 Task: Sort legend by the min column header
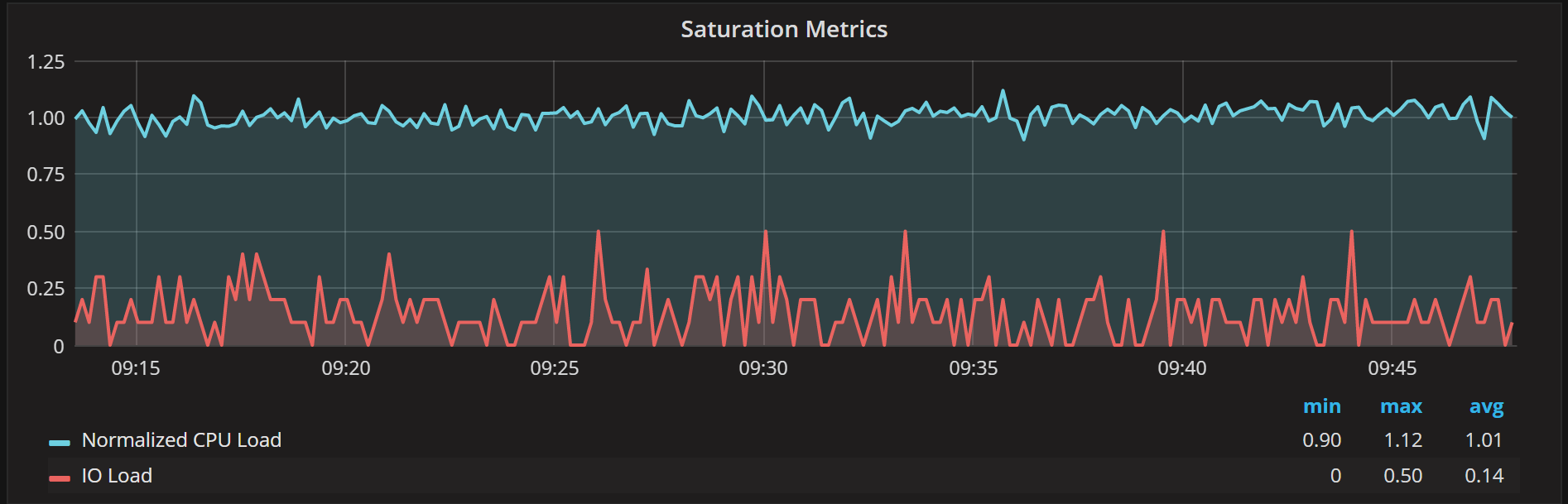coord(1321,406)
